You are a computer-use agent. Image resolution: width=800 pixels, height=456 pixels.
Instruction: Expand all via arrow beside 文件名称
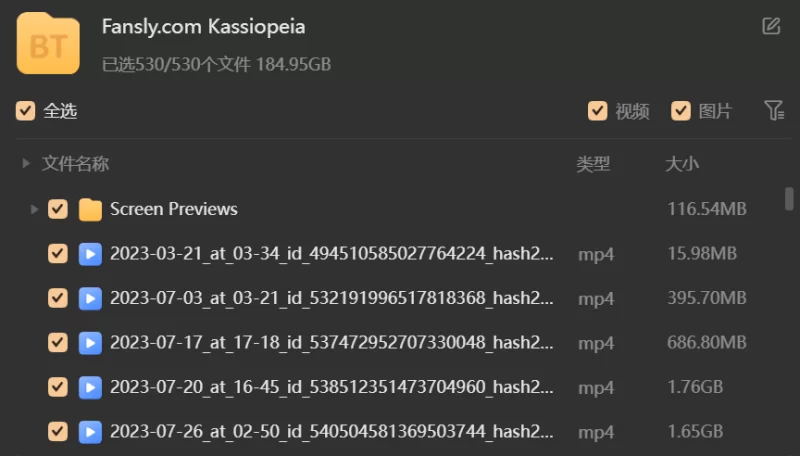pos(26,163)
